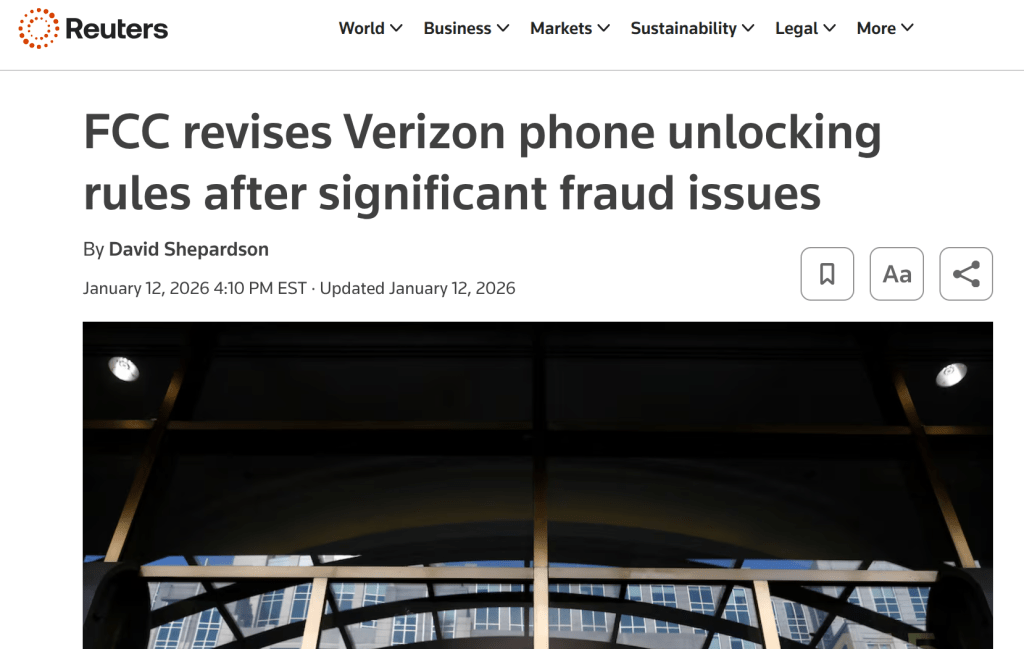Click the Reuters logo icon
The image size is (1024, 649).
(39, 28)
